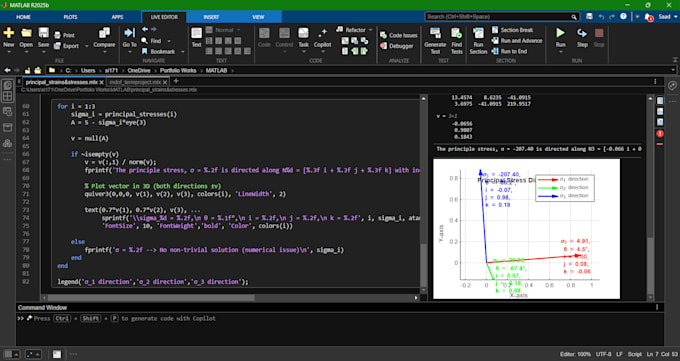Open the Task icon in Code group
This screenshot has height=361, width=680.
[303, 33]
